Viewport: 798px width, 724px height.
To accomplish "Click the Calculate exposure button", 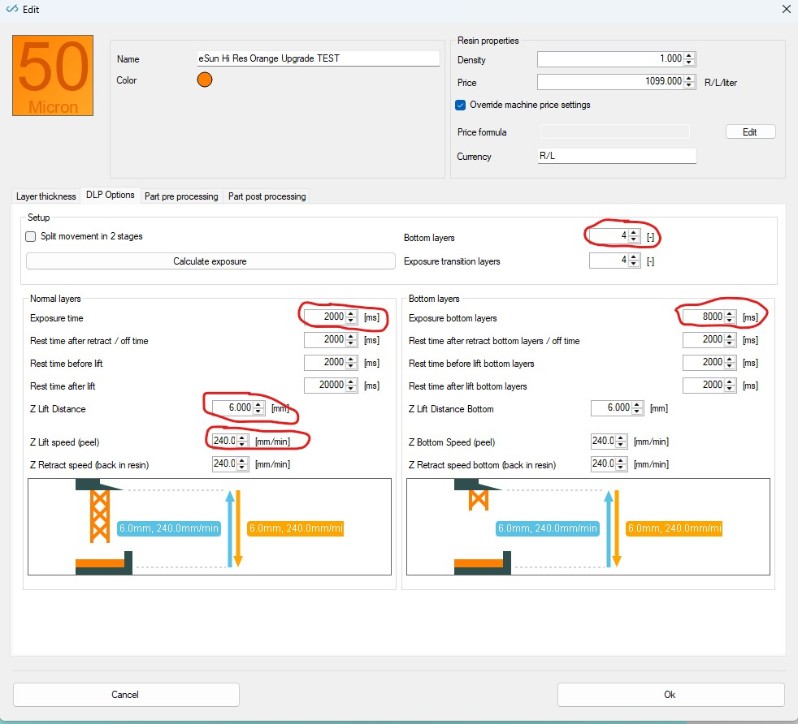I will pyautogui.click(x=210, y=261).
